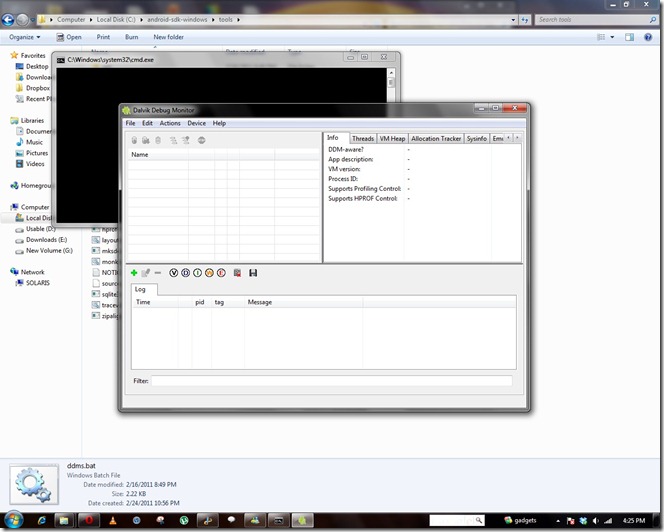Click the Debug selected process icon in DDMS
Viewport: 664px width, 532px height.
pos(134,140)
